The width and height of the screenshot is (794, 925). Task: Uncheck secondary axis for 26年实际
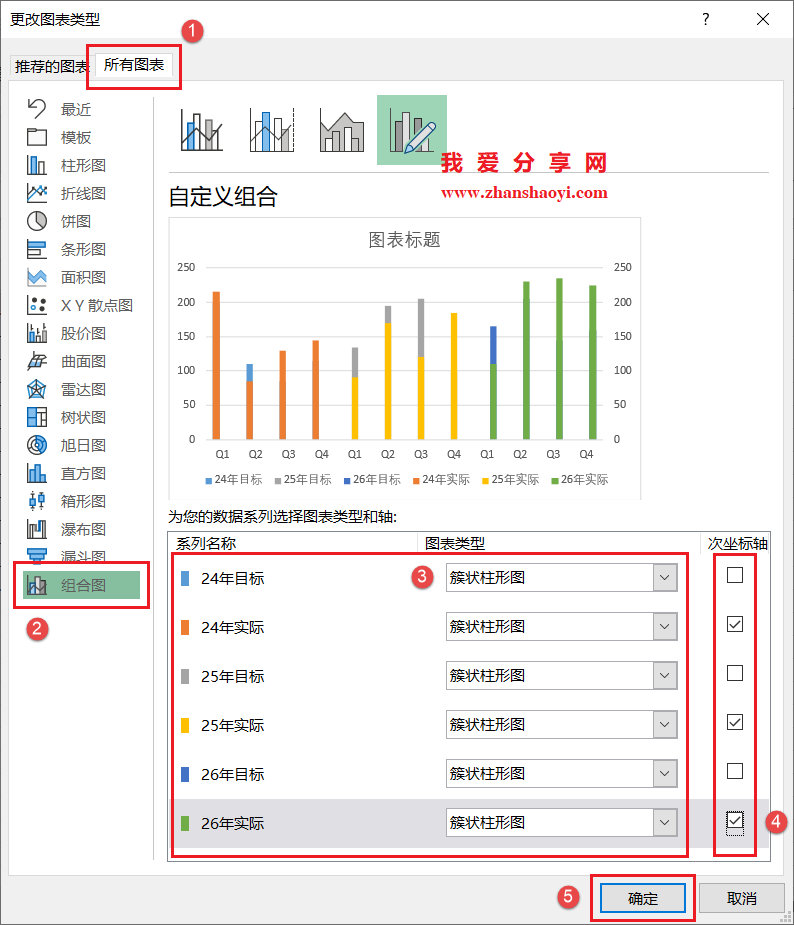click(734, 820)
